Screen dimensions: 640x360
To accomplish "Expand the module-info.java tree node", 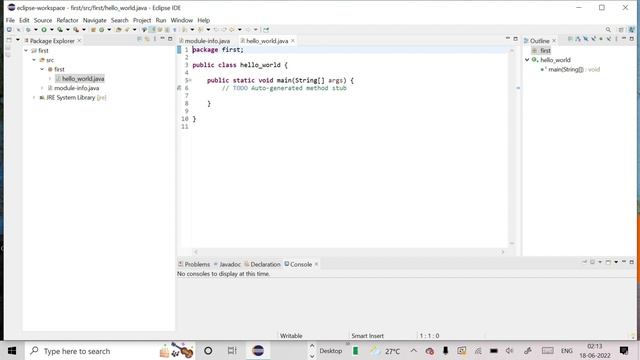I will coord(42,88).
